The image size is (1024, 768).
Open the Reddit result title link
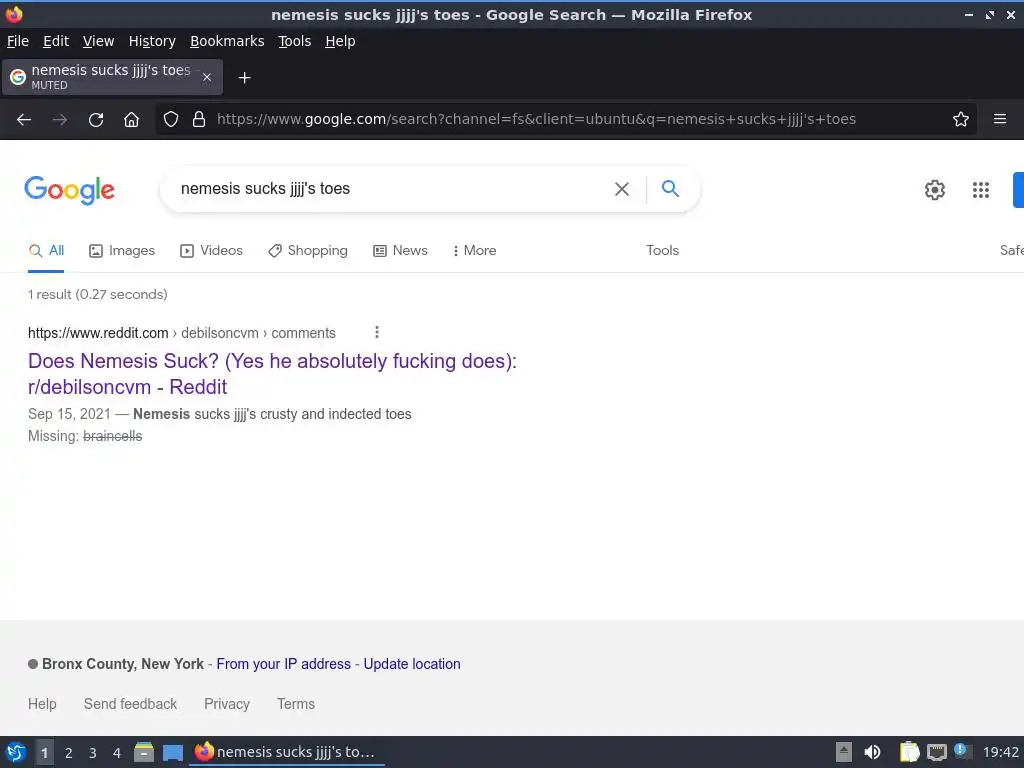[272, 374]
